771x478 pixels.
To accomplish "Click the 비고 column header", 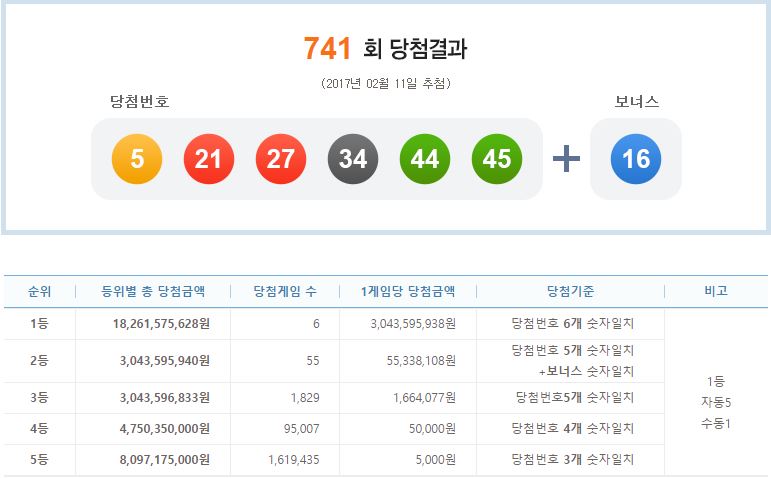I will tap(716, 292).
